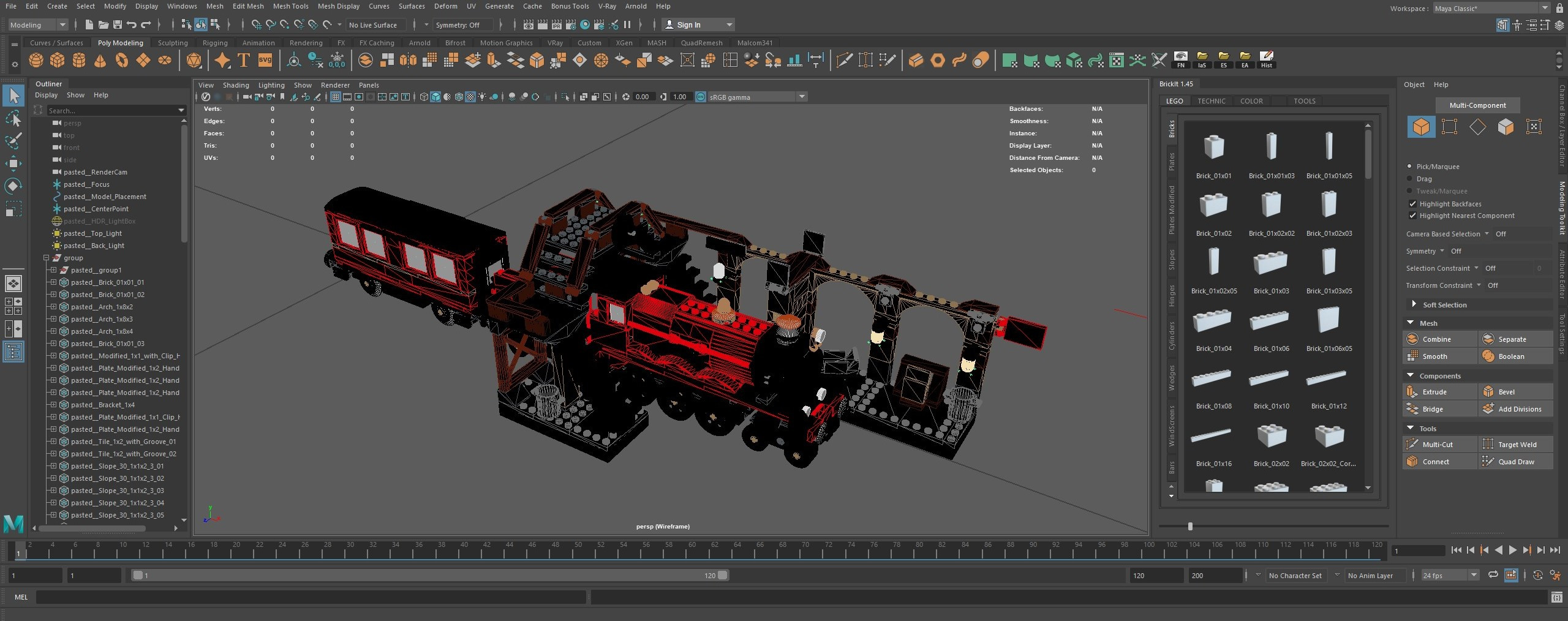Click the Extrude button
The width and height of the screenshot is (1568, 621).
pyautogui.click(x=1439, y=392)
